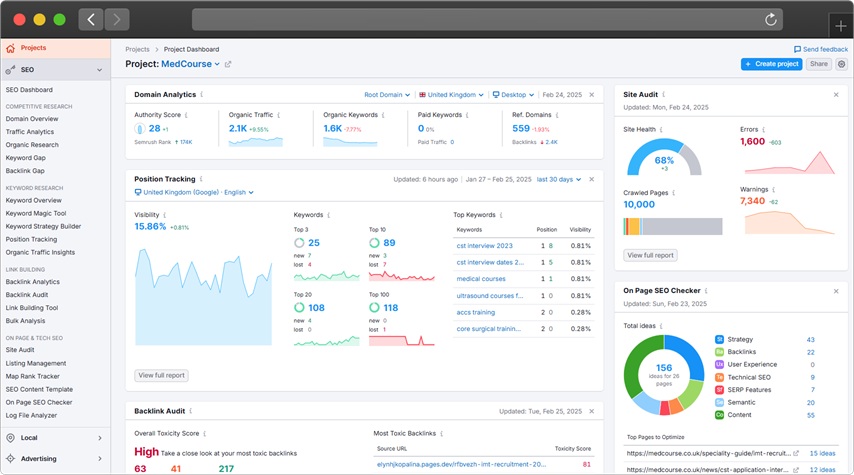Screen dimensions: 854x475
Task: Click the Overall Toxicity Score info icon
Action: tap(204, 434)
